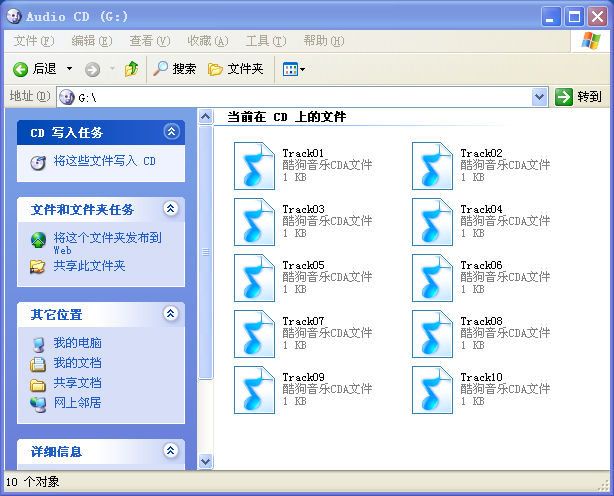Go up one folder level icon
This screenshot has width=614, height=496.
click(x=132, y=69)
